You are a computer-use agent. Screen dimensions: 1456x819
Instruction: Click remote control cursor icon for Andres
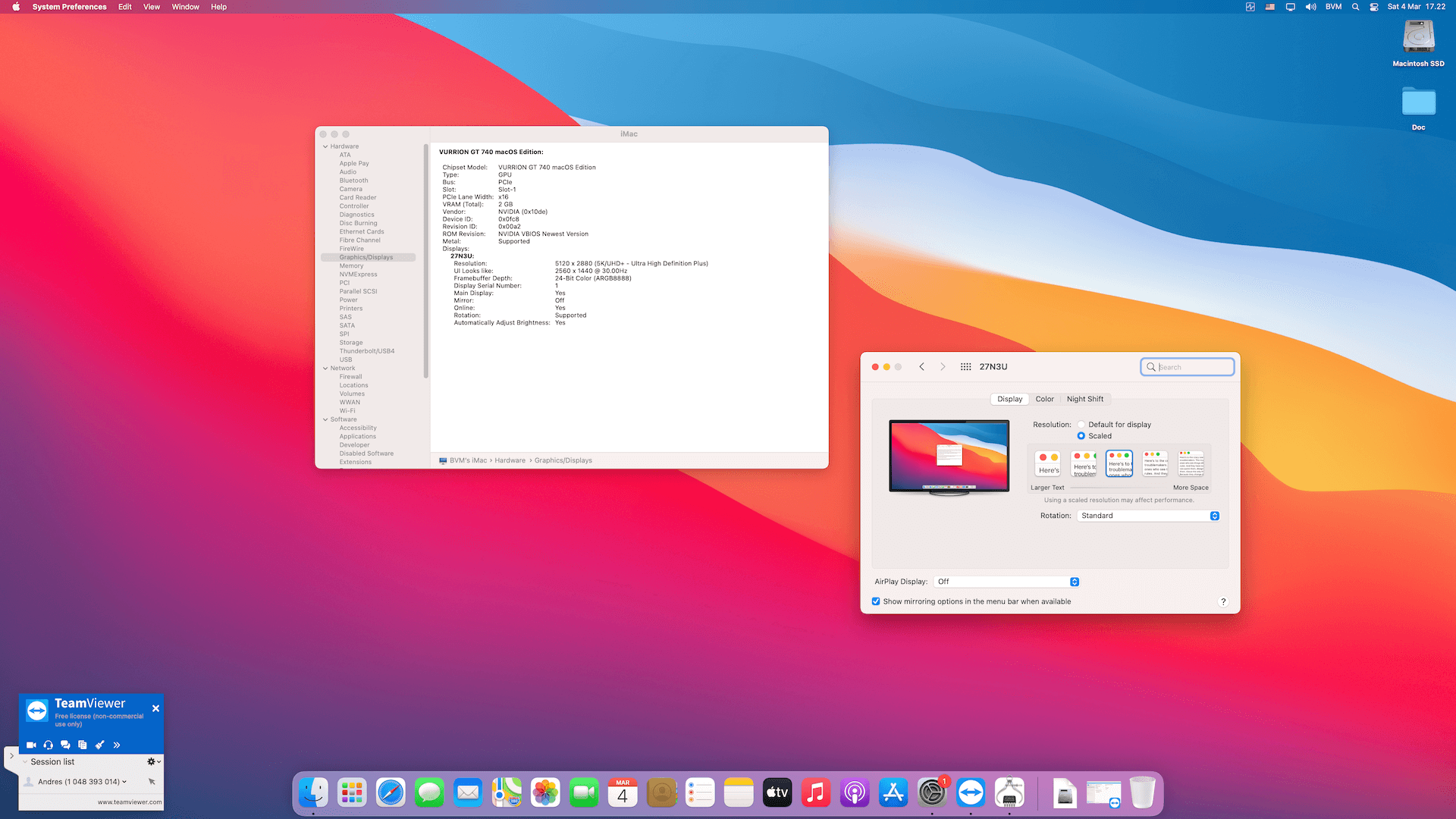152,782
